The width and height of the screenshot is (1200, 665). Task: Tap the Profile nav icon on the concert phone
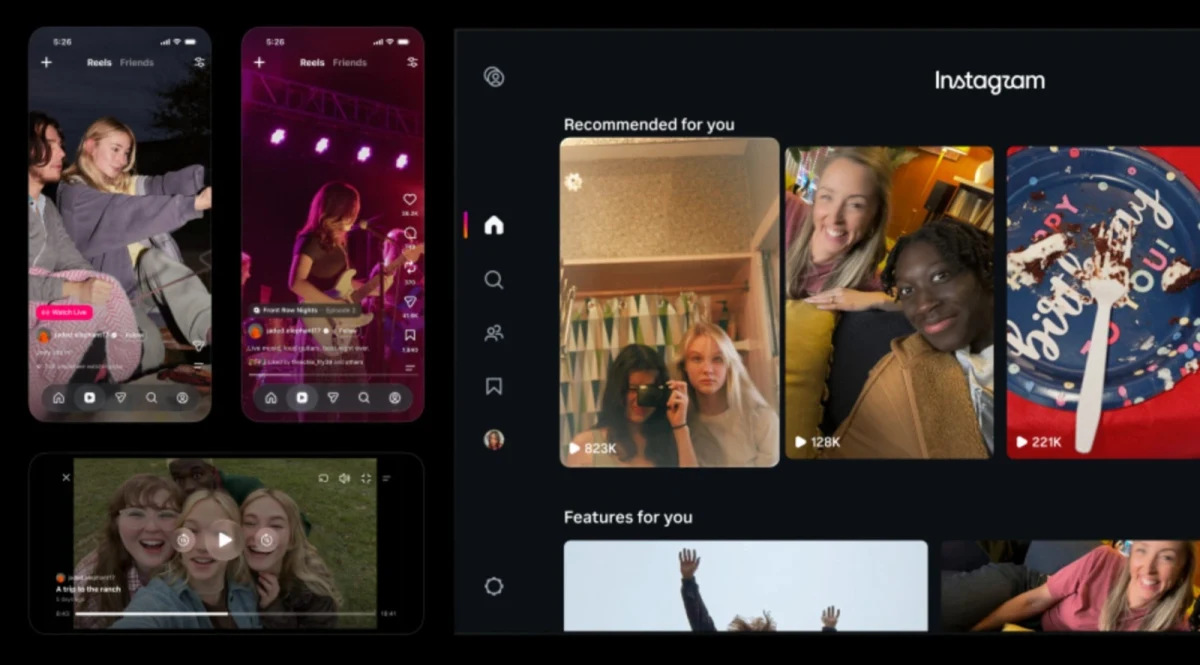click(x=395, y=397)
